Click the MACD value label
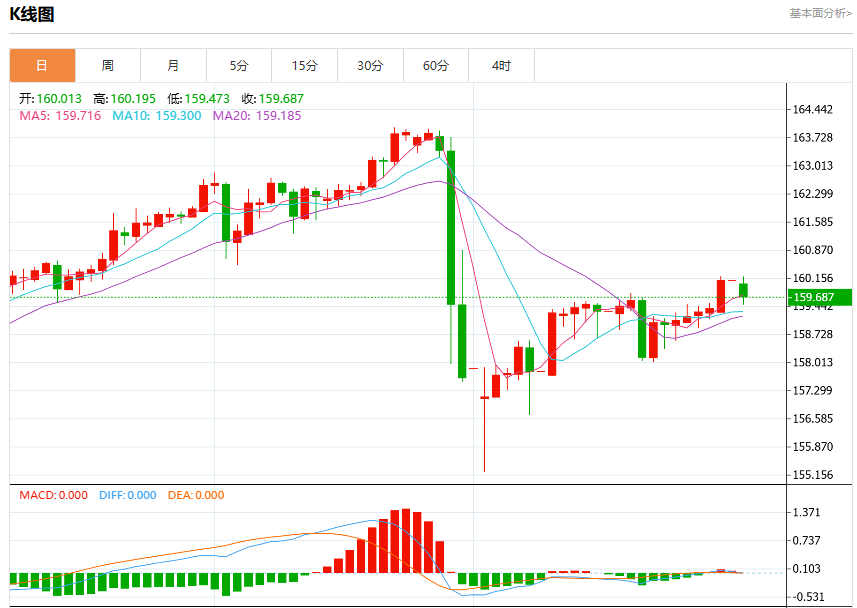This screenshot has height=608, width=857. (x=54, y=495)
